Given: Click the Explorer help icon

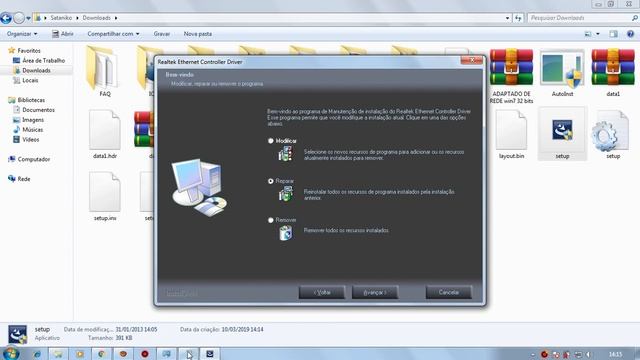Looking at the screenshot, I should pos(630,34).
